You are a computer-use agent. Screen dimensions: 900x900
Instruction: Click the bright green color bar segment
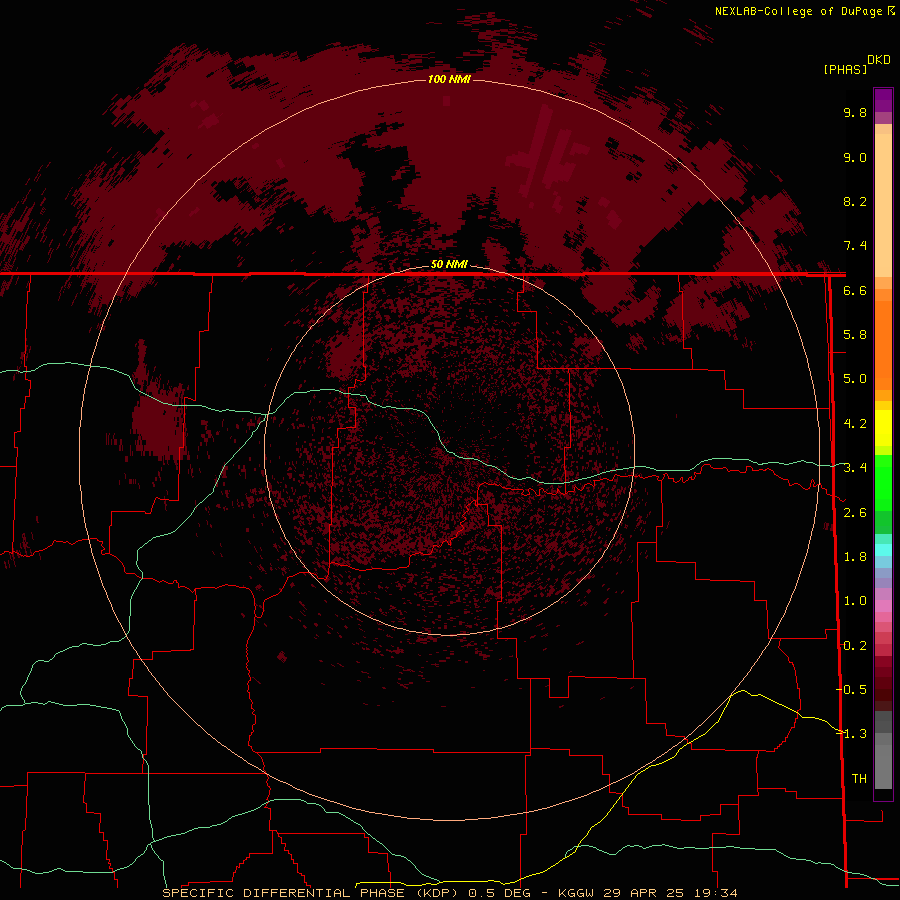pyautogui.click(x=883, y=482)
